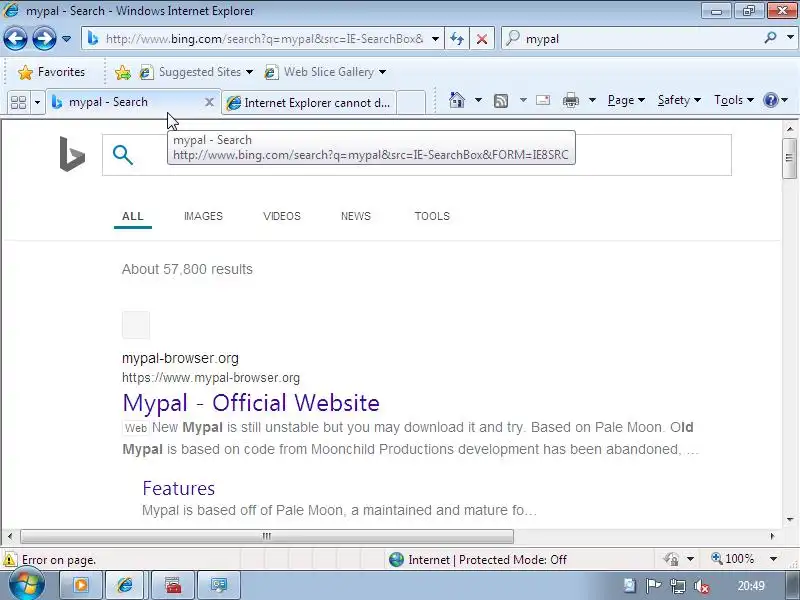The width and height of the screenshot is (800, 600).
Task: Click the horizontal scrollbar thumb
Action: (x=267, y=536)
